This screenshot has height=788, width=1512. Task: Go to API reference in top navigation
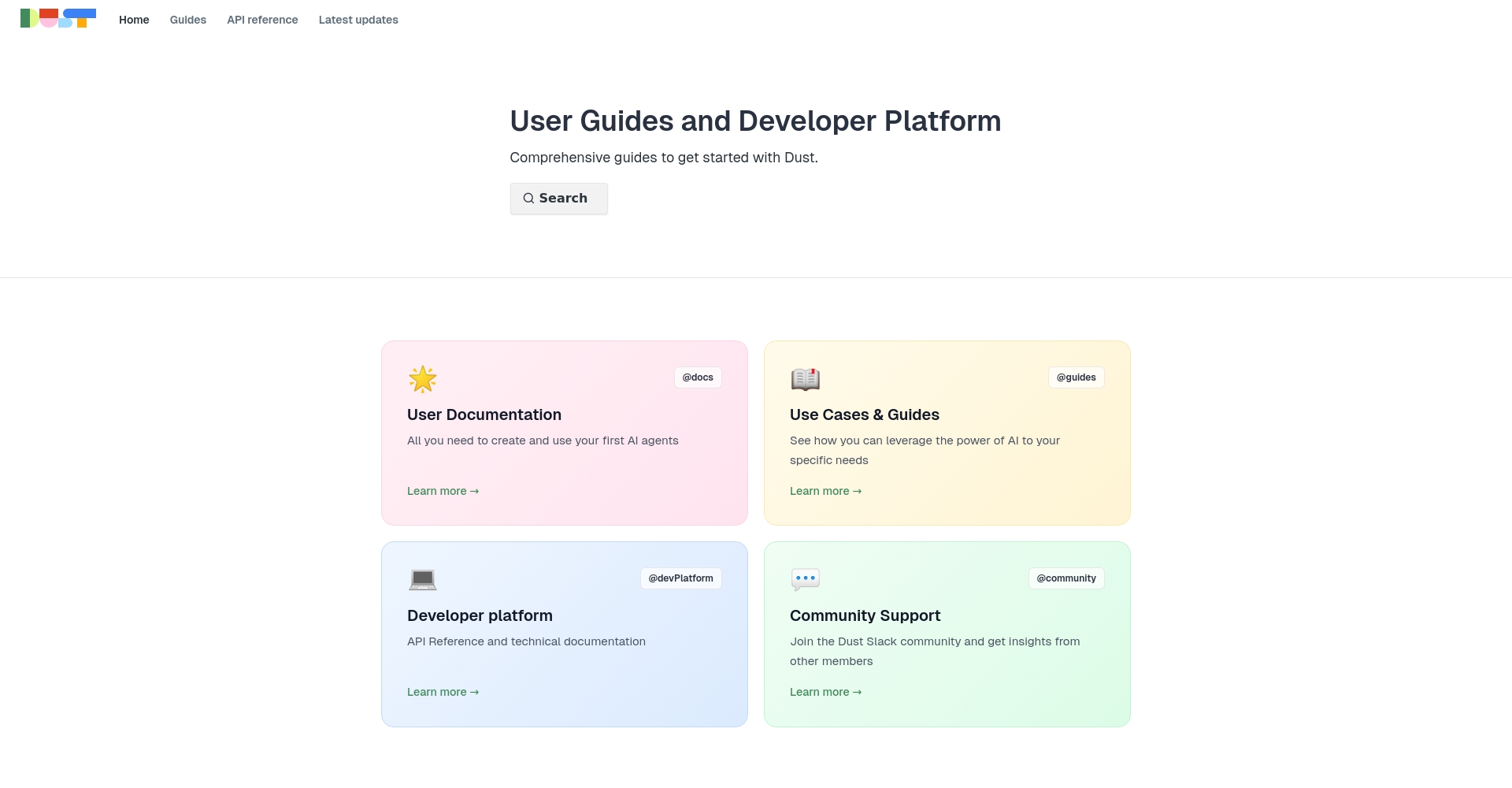click(x=262, y=20)
